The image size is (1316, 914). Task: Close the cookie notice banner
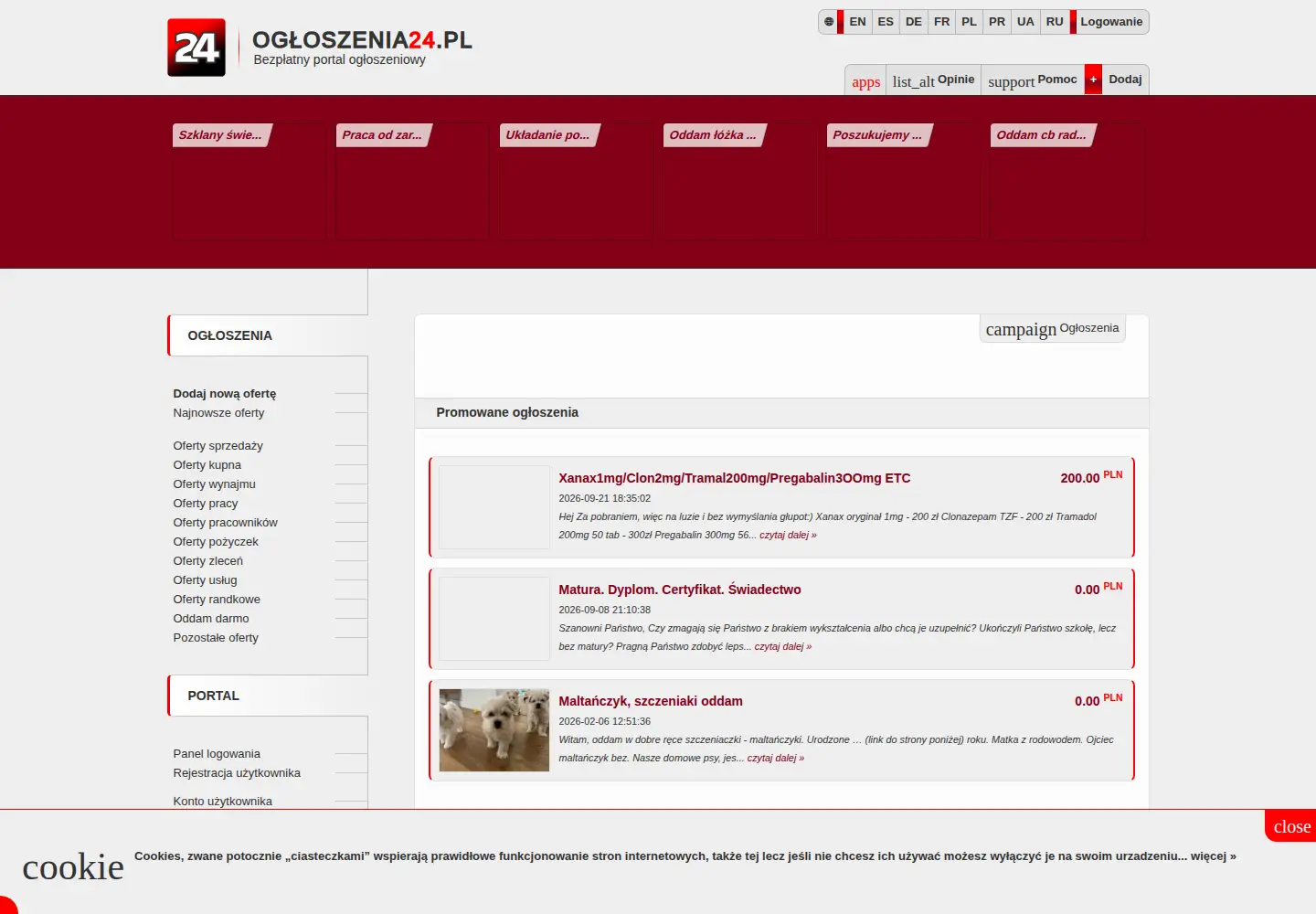(x=1291, y=826)
